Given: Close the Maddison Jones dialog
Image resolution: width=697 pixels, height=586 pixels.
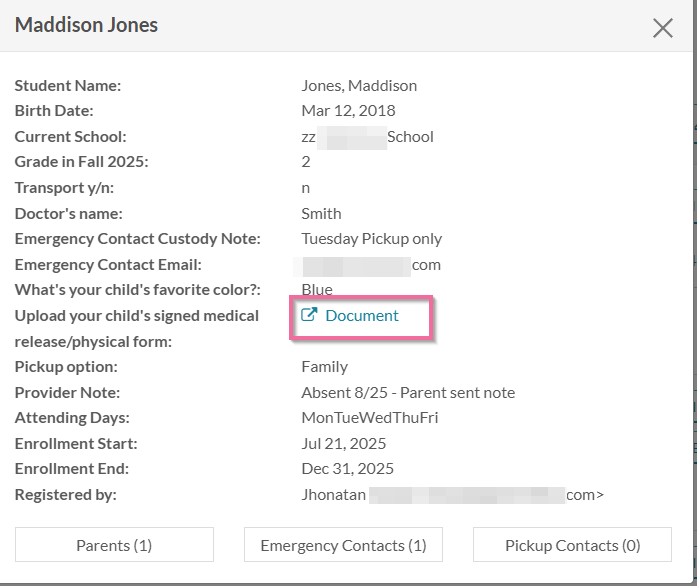Looking at the screenshot, I should pos(662,28).
